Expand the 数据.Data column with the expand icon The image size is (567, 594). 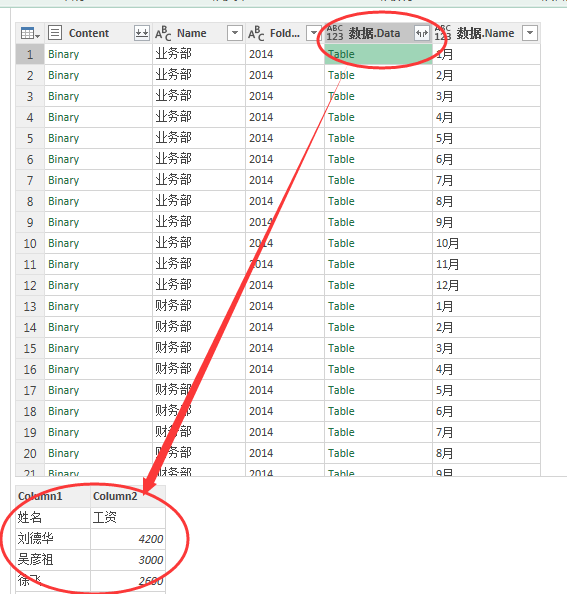click(422, 33)
